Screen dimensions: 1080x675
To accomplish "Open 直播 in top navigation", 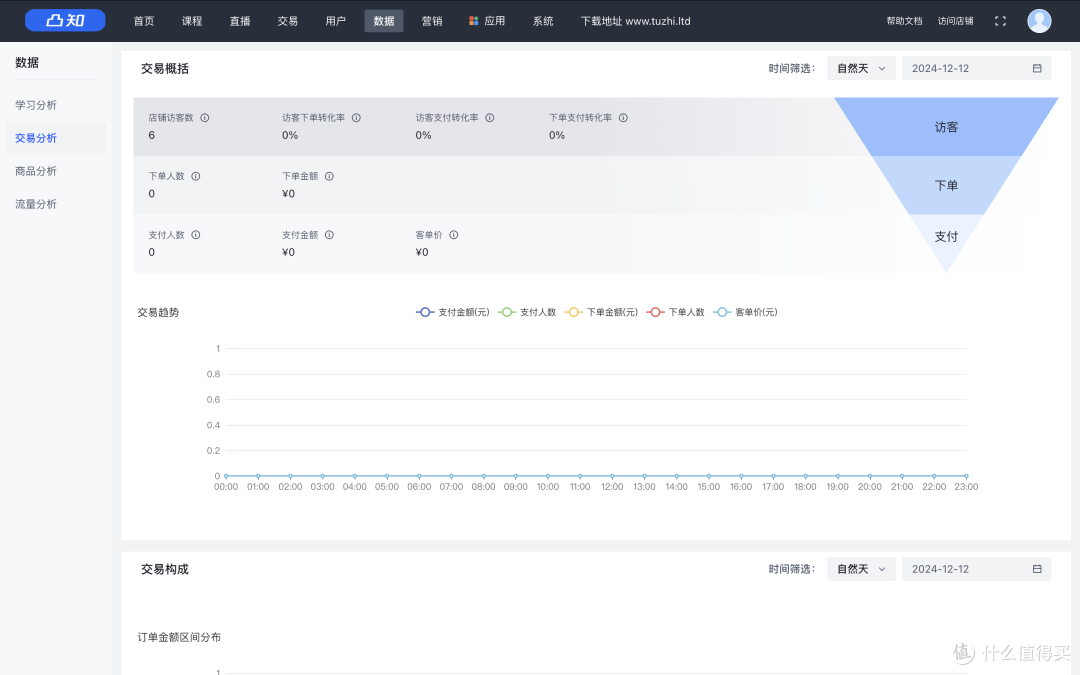I will (240, 21).
